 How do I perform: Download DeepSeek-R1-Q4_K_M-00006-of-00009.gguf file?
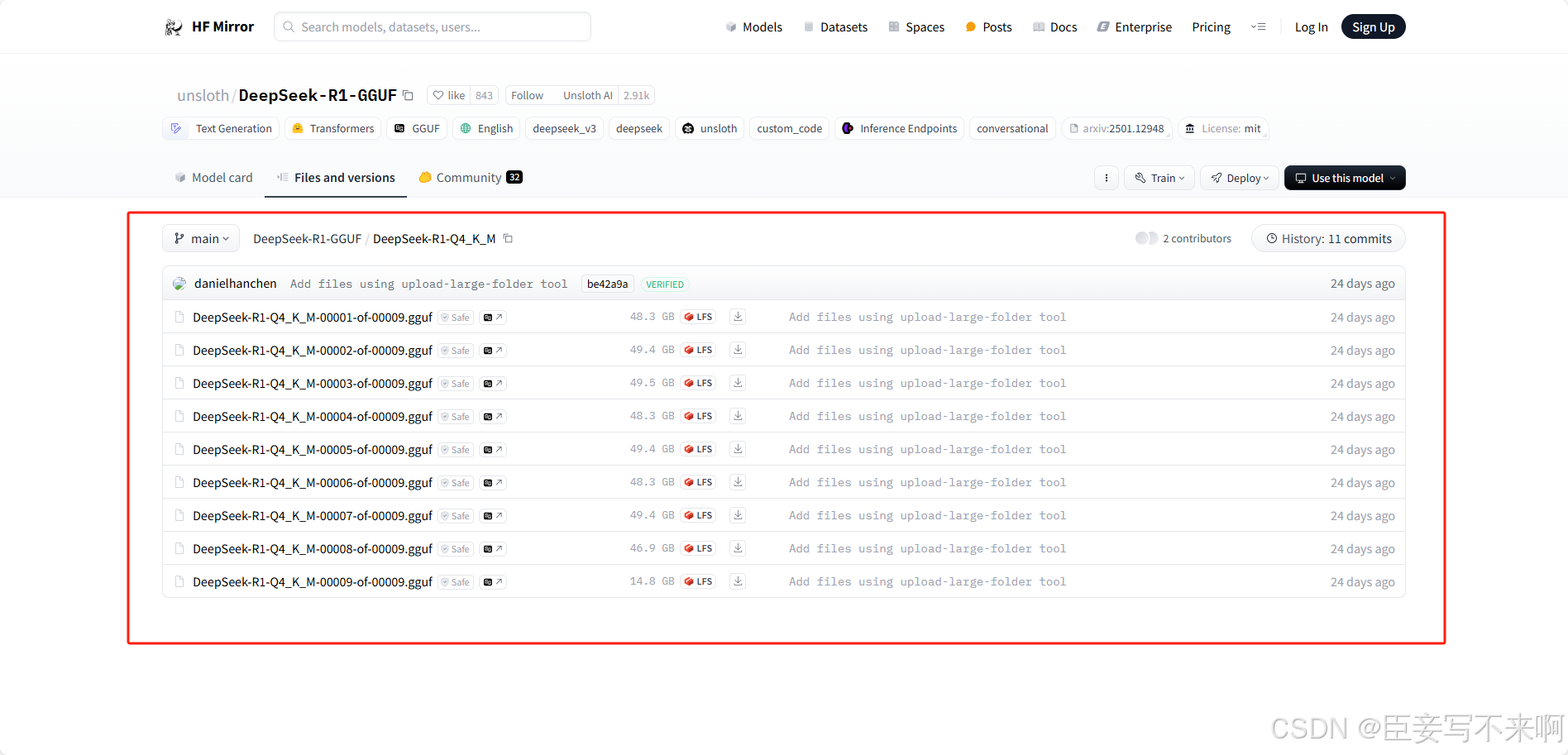click(x=738, y=482)
